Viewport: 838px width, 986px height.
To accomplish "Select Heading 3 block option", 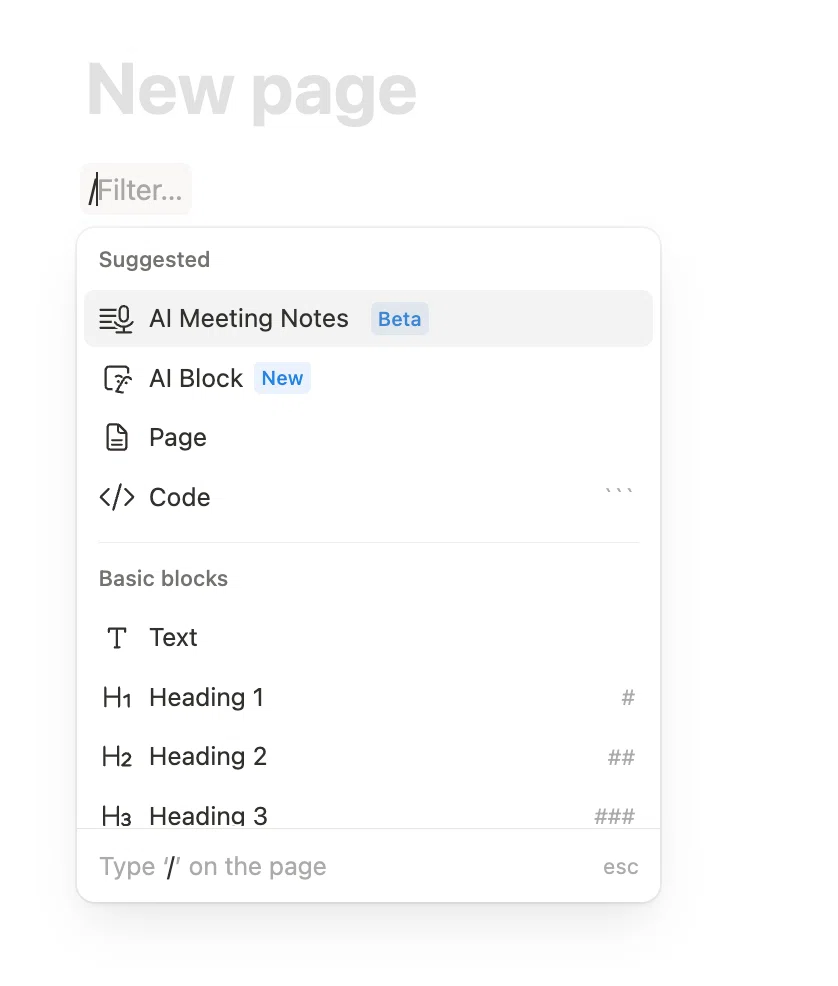I will 368,815.
